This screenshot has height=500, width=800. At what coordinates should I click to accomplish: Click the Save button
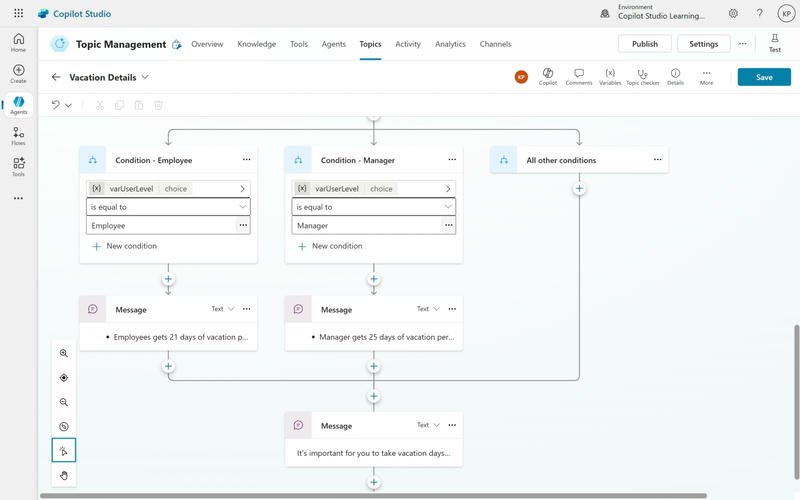pos(764,77)
